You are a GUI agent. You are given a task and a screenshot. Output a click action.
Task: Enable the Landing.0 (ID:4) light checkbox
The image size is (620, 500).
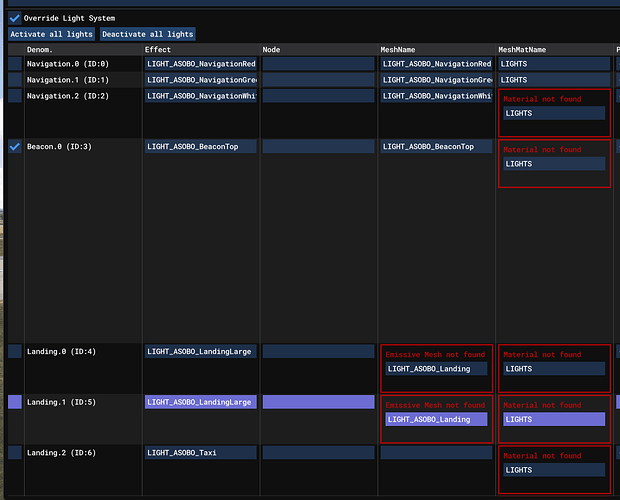click(x=15, y=351)
